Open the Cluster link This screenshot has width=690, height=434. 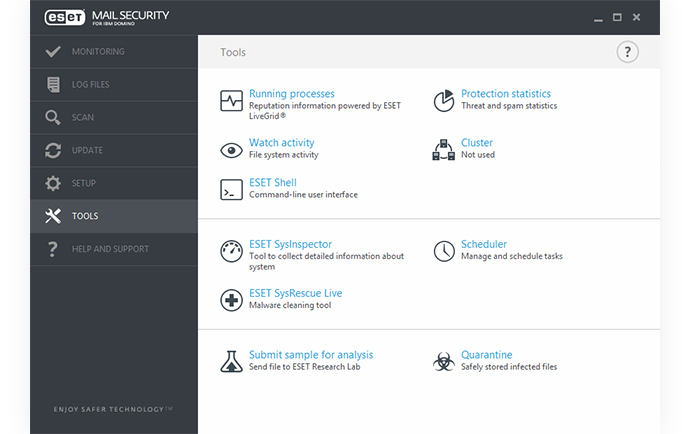[x=477, y=143]
